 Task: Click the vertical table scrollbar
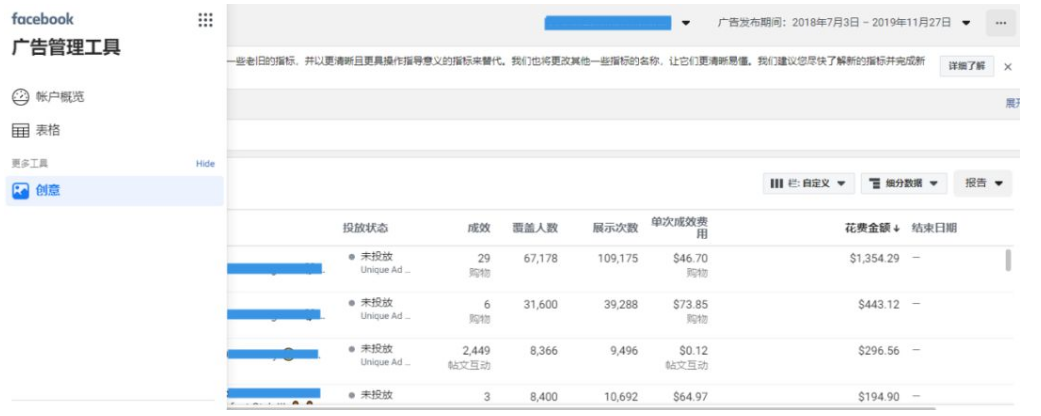[x=1008, y=260]
